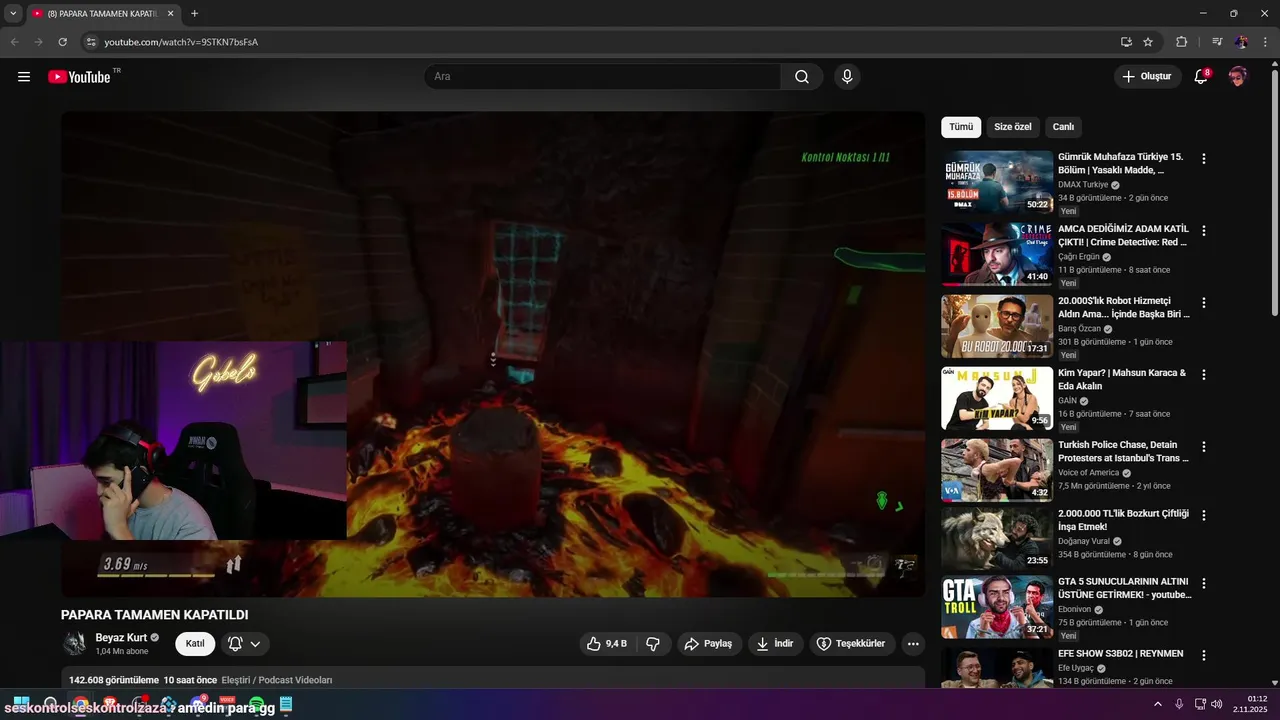Open Chrome three-dot menu
Screen dimensions: 1280x720
[x=1263, y=42]
